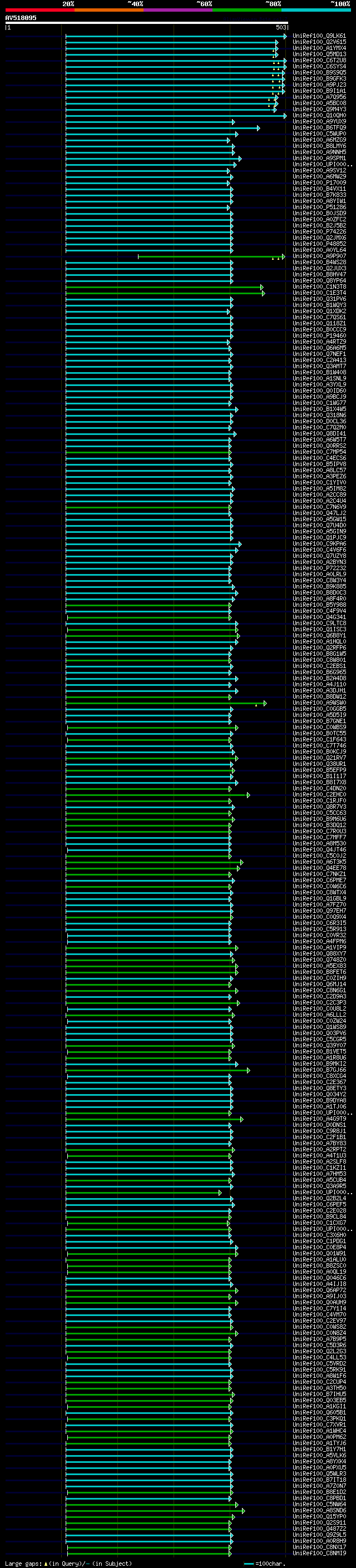Open hit UniRef100_Q2V615

pos(319,42)
